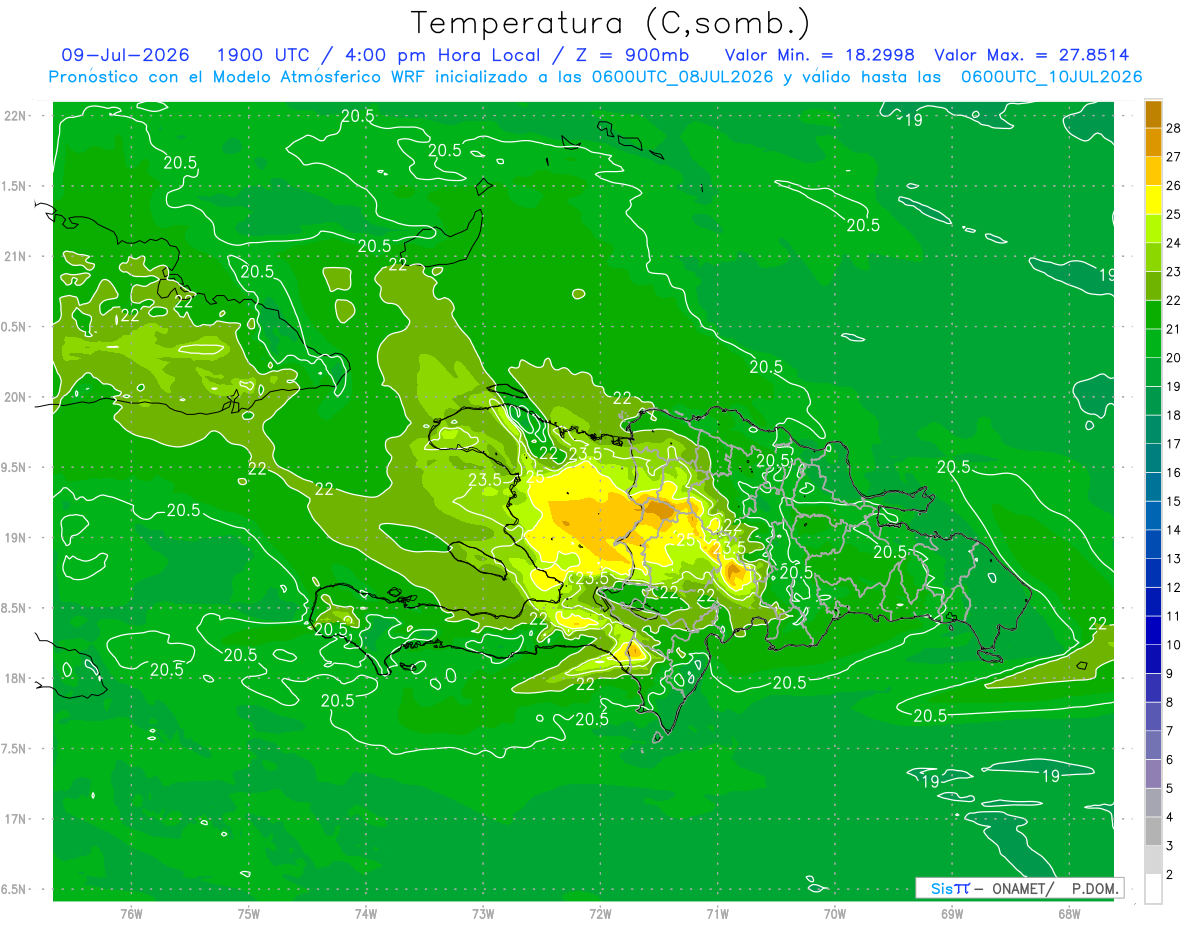Click the blue 'SisTT' logo text
Image resolution: width=1200 pixels, height=927 pixels.
(x=949, y=888)
